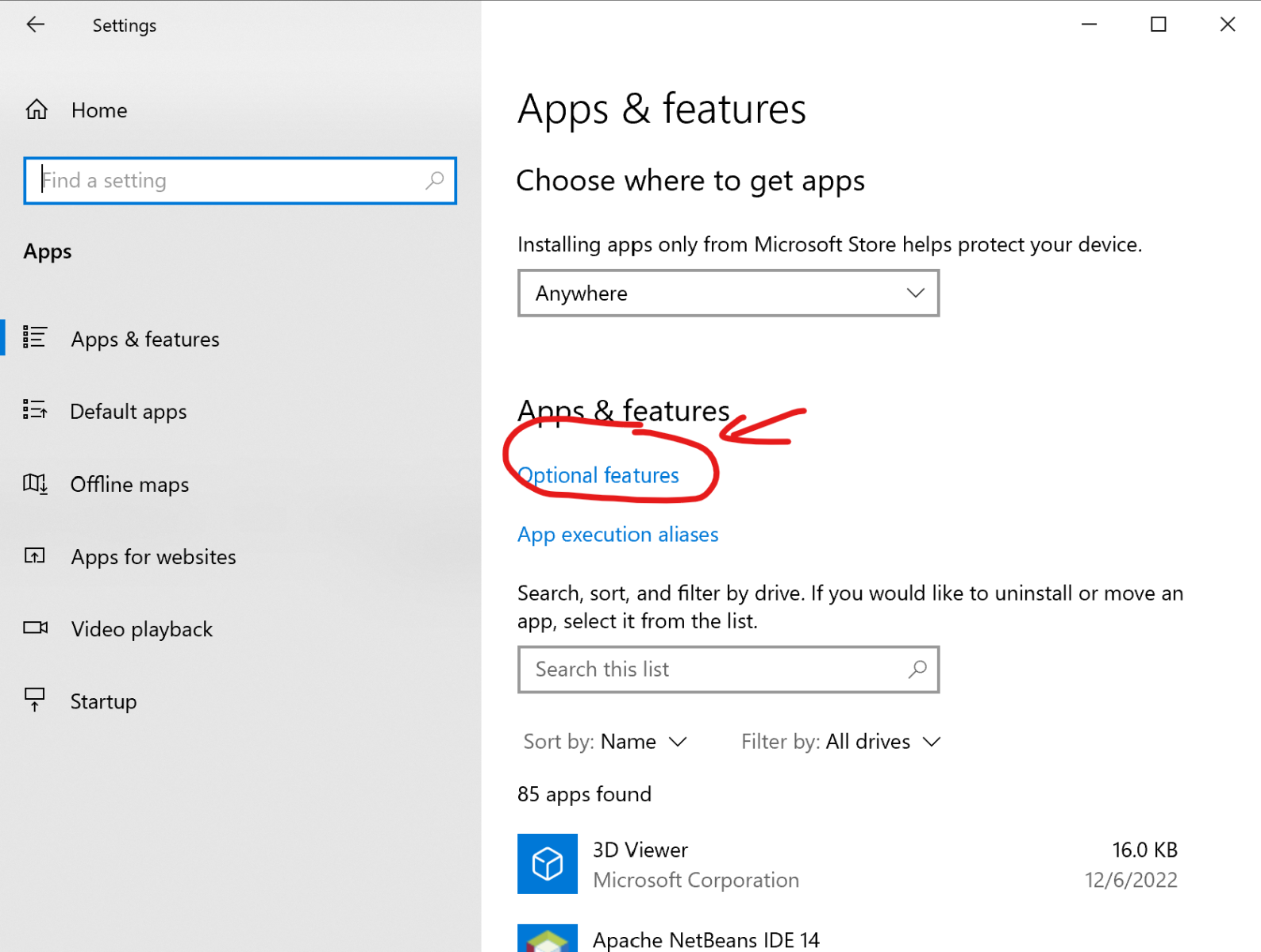Viewport: 1261px width, 952px height.
Task: Click the Default apps sidebar icon
Action: pyautogui.click(x=35, y=411)
